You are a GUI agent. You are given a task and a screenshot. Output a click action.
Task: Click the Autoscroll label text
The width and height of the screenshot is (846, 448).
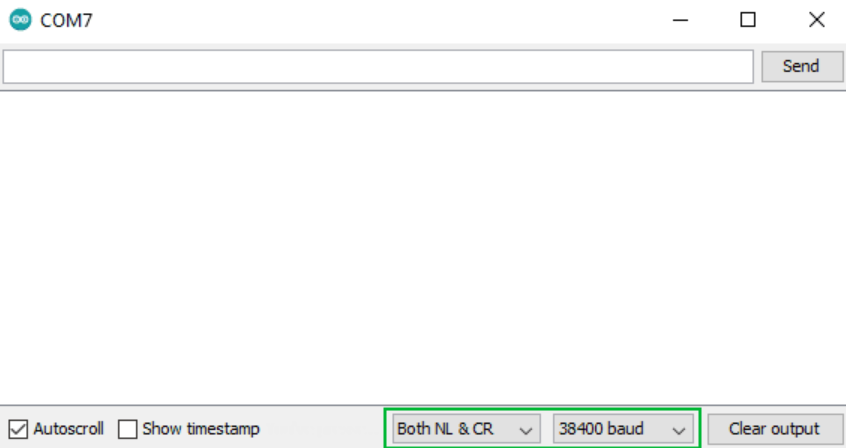point(69,429)
